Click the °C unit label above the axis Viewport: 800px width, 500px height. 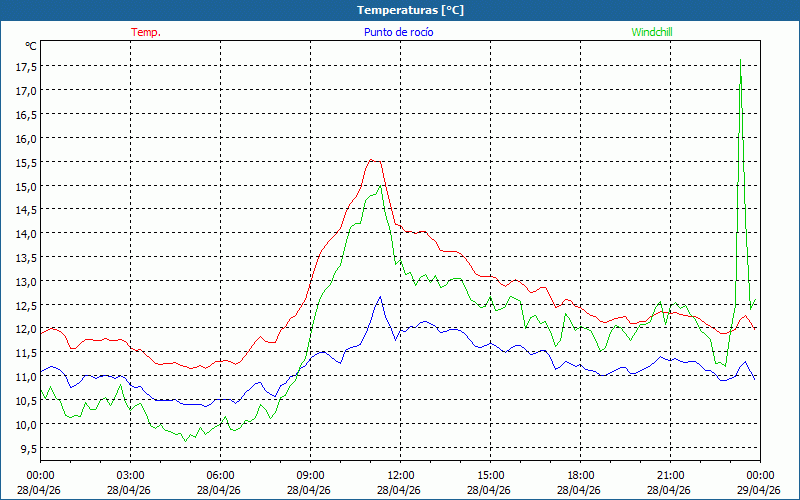click(x=31, y=46)
